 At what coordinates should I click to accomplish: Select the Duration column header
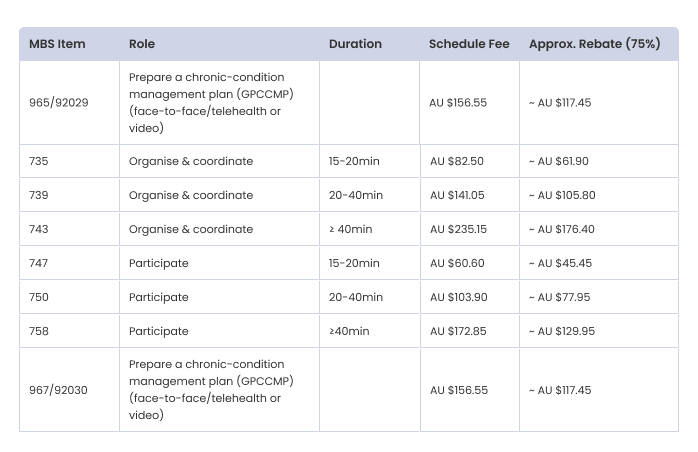(355, 44)
